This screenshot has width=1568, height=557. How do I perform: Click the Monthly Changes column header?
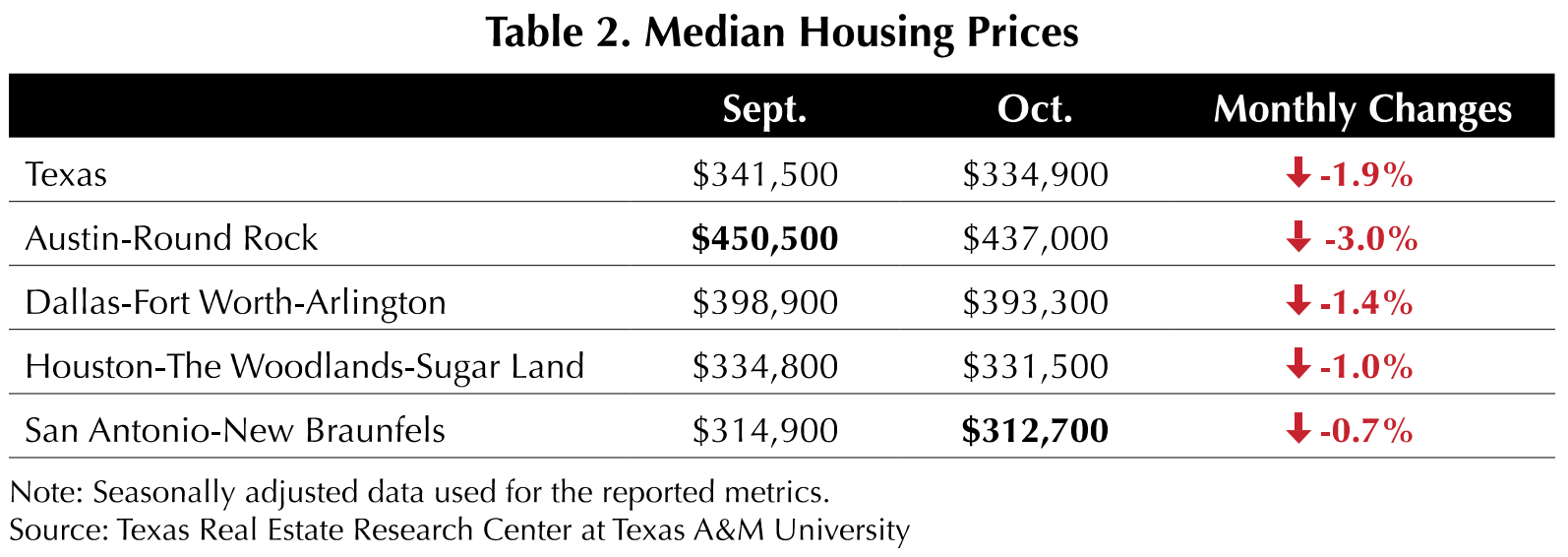[1362, 109]
